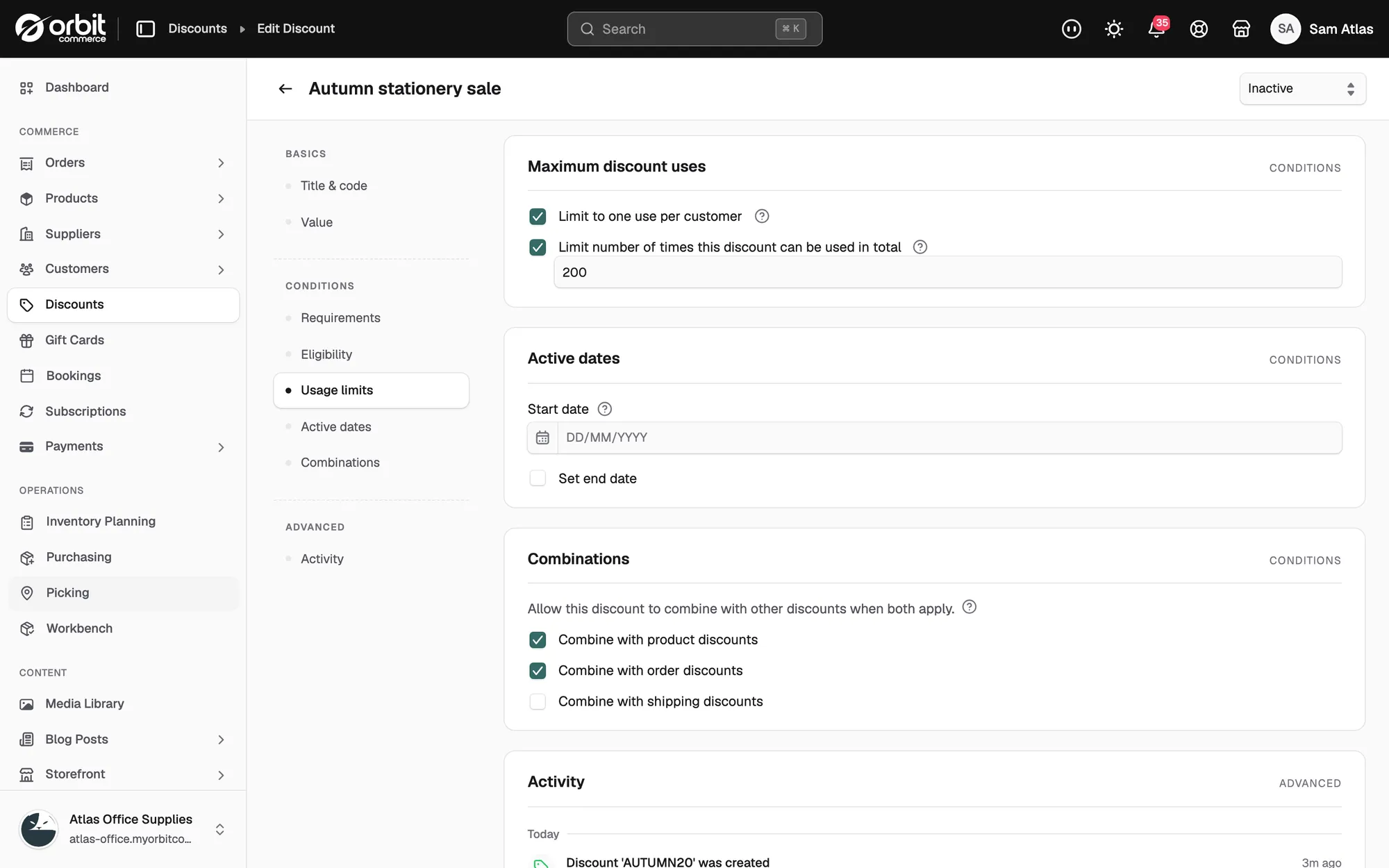Open the Atlas Office Supplies store switcher
This screenshot has height=868, width=1389.
pos(219,829)
